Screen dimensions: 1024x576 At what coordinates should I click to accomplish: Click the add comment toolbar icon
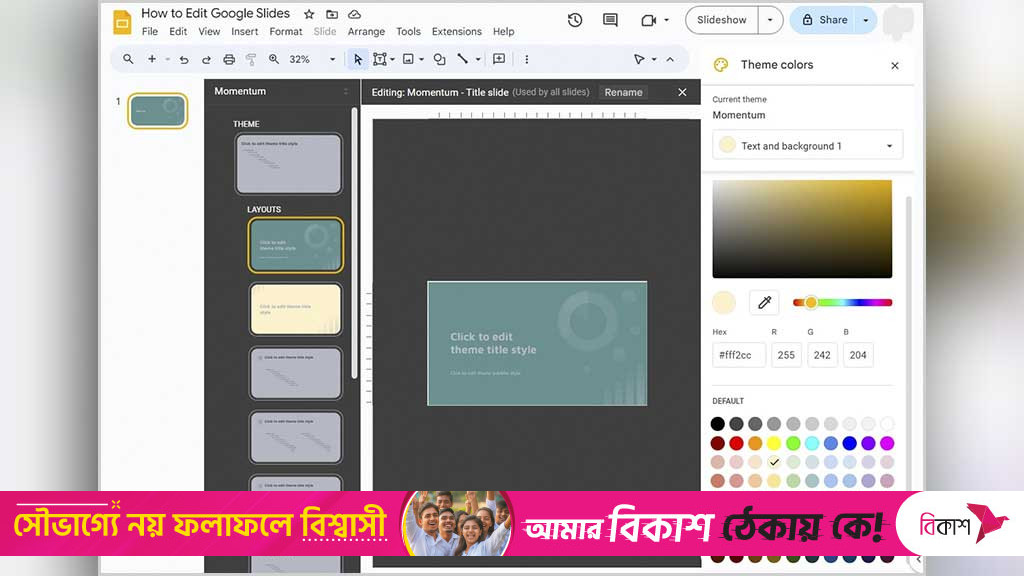[499, 60]
